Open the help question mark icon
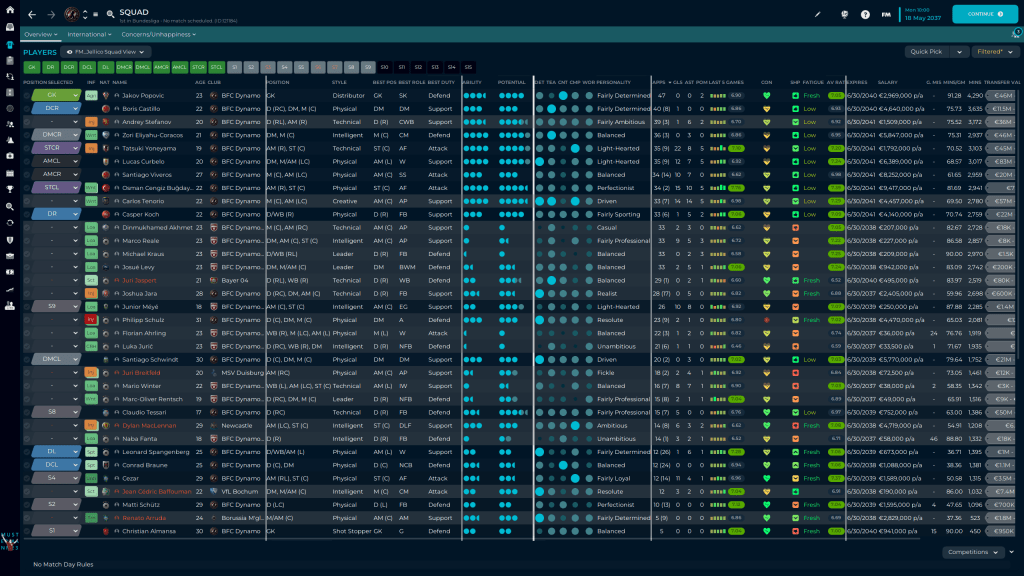Image resolution: width=1024 pixels, height=576 pixels. tap(865, 14)
